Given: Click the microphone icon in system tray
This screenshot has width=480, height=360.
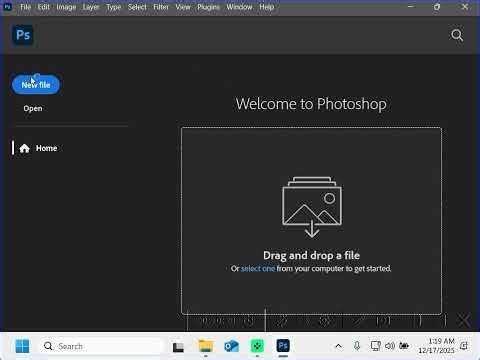Looking at the screenshot, I should click(357, 346).
